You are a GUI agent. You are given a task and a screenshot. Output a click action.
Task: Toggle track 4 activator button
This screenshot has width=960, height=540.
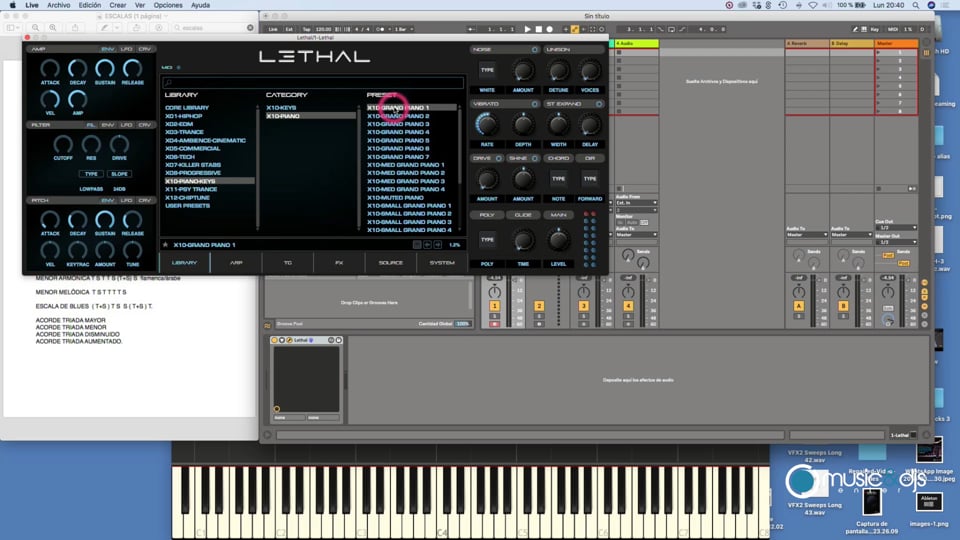tap(628, 306)
